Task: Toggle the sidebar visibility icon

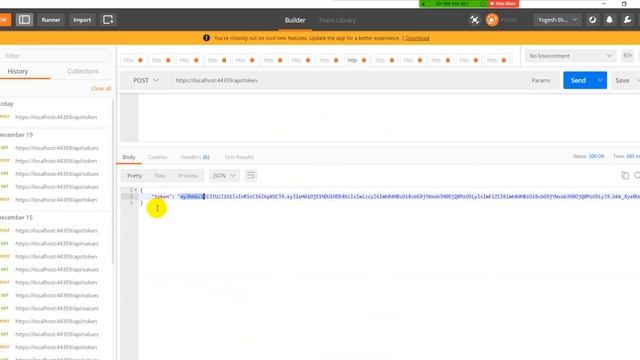Action: click(24, 20)
